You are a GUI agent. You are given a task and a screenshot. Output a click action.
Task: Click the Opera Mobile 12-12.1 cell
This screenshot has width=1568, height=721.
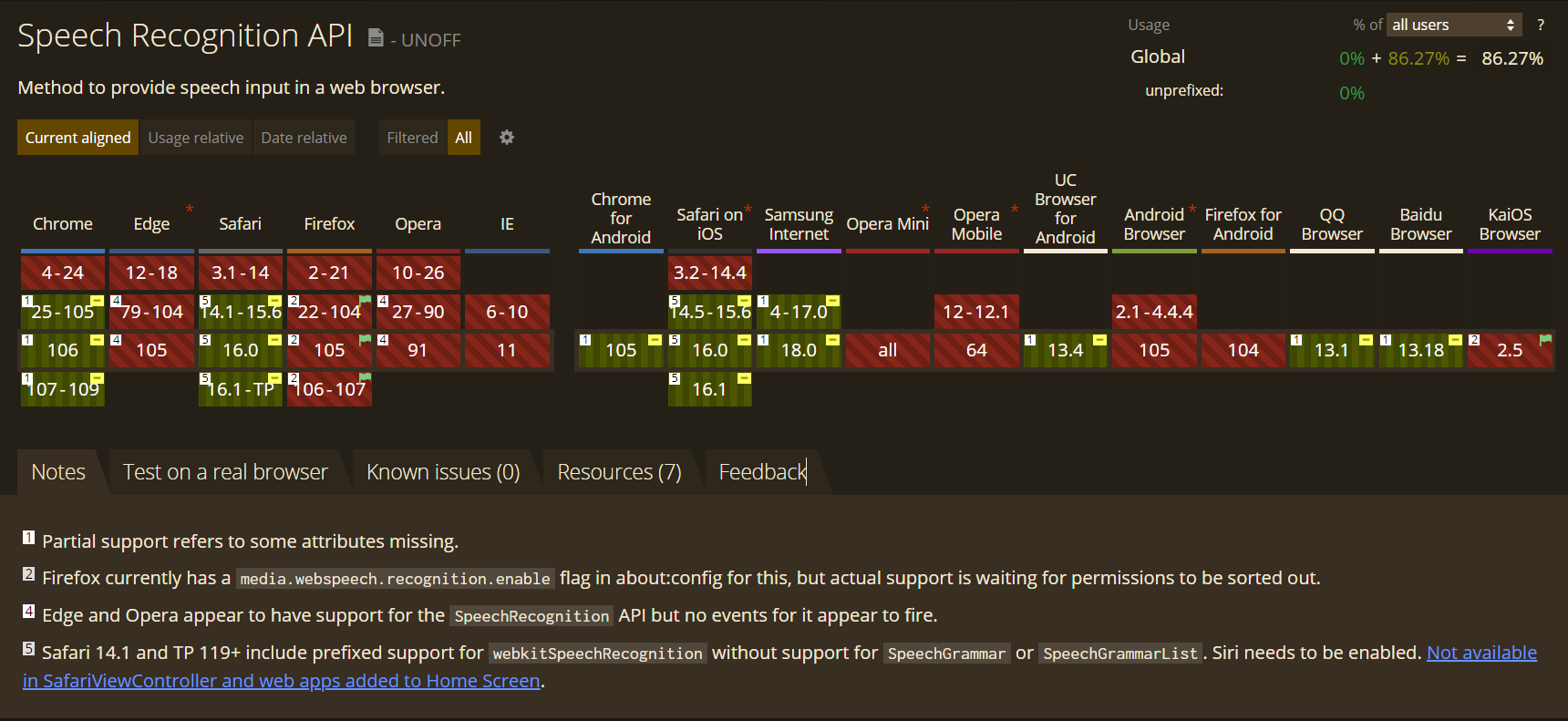976,312
